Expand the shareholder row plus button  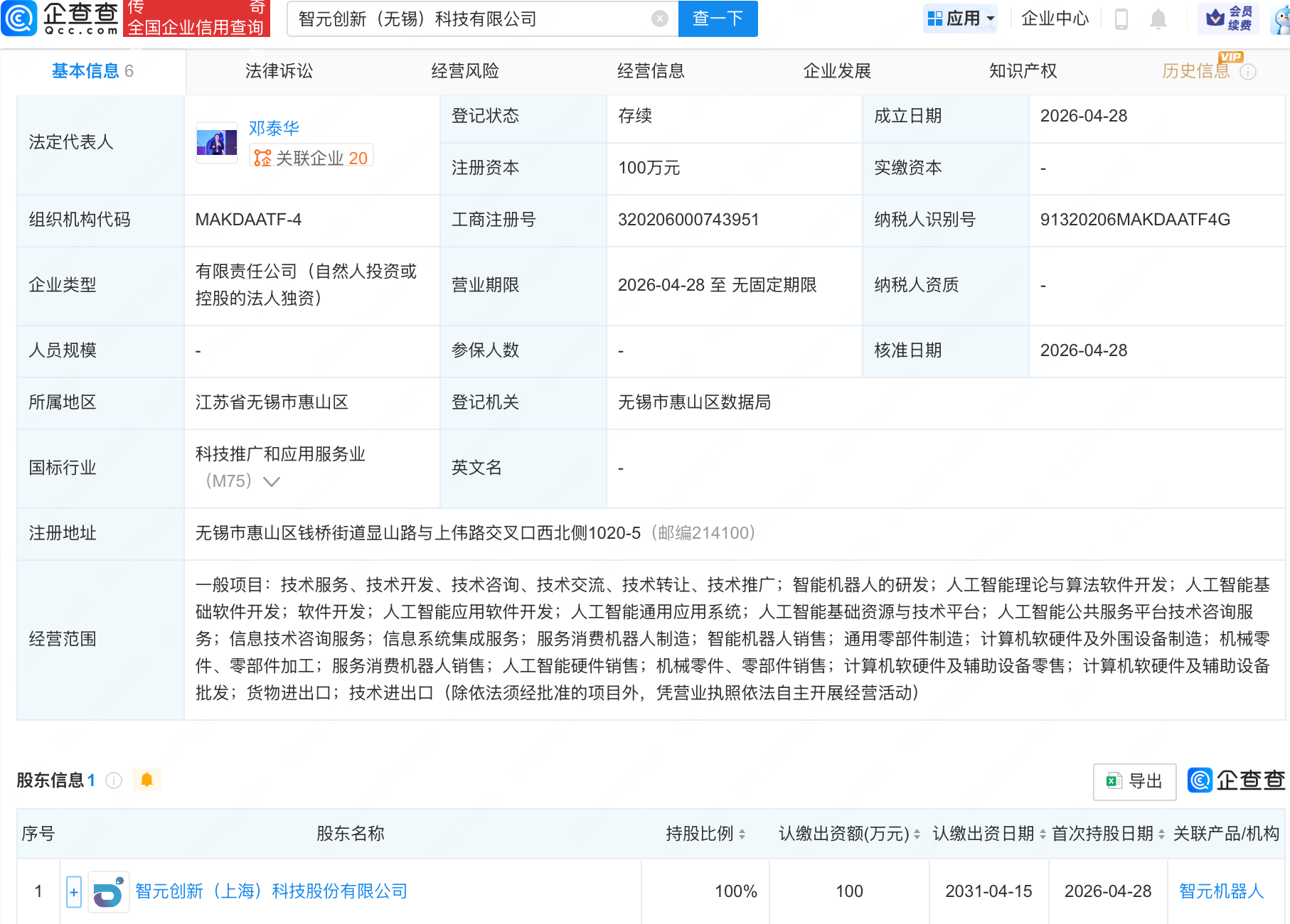pos(74,891)
